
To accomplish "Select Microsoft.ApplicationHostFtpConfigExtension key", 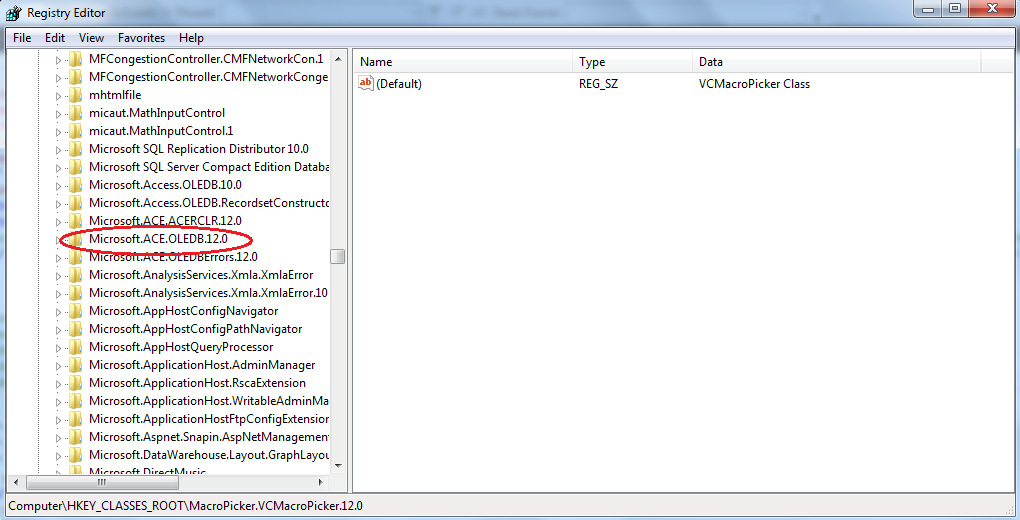I will [209, 419].
